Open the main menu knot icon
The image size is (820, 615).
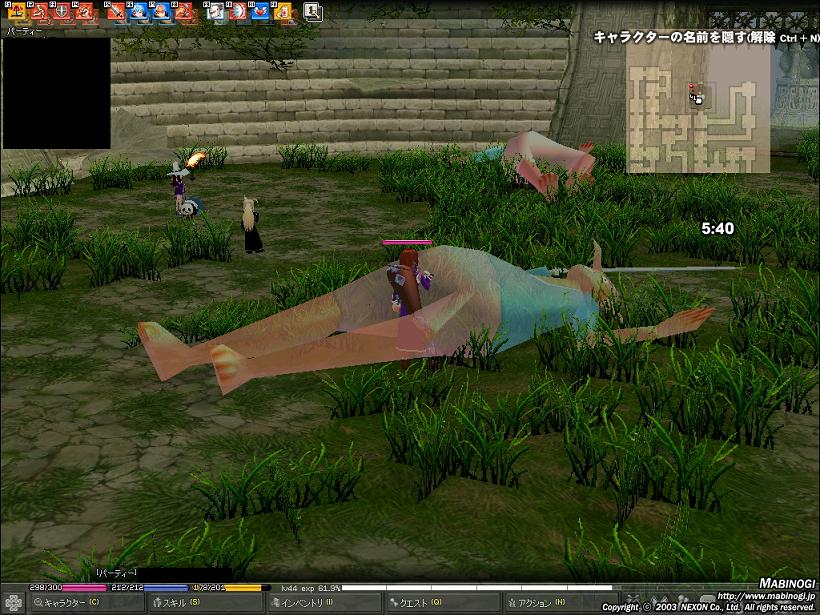(13, 603)
